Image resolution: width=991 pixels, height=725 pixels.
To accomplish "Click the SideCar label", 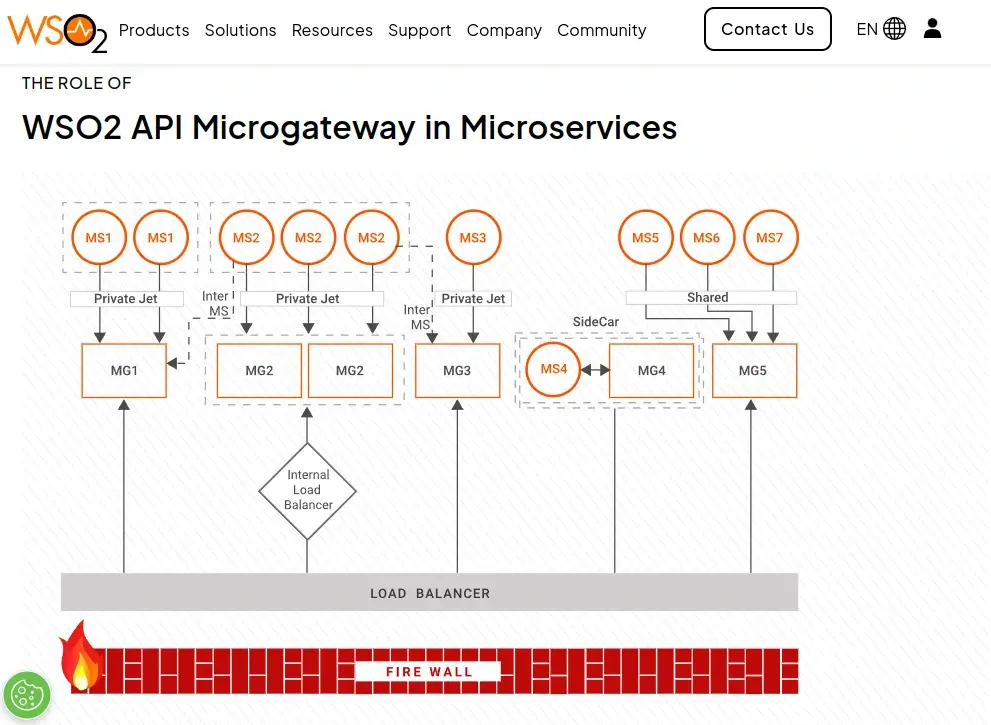I will point(595,322).
